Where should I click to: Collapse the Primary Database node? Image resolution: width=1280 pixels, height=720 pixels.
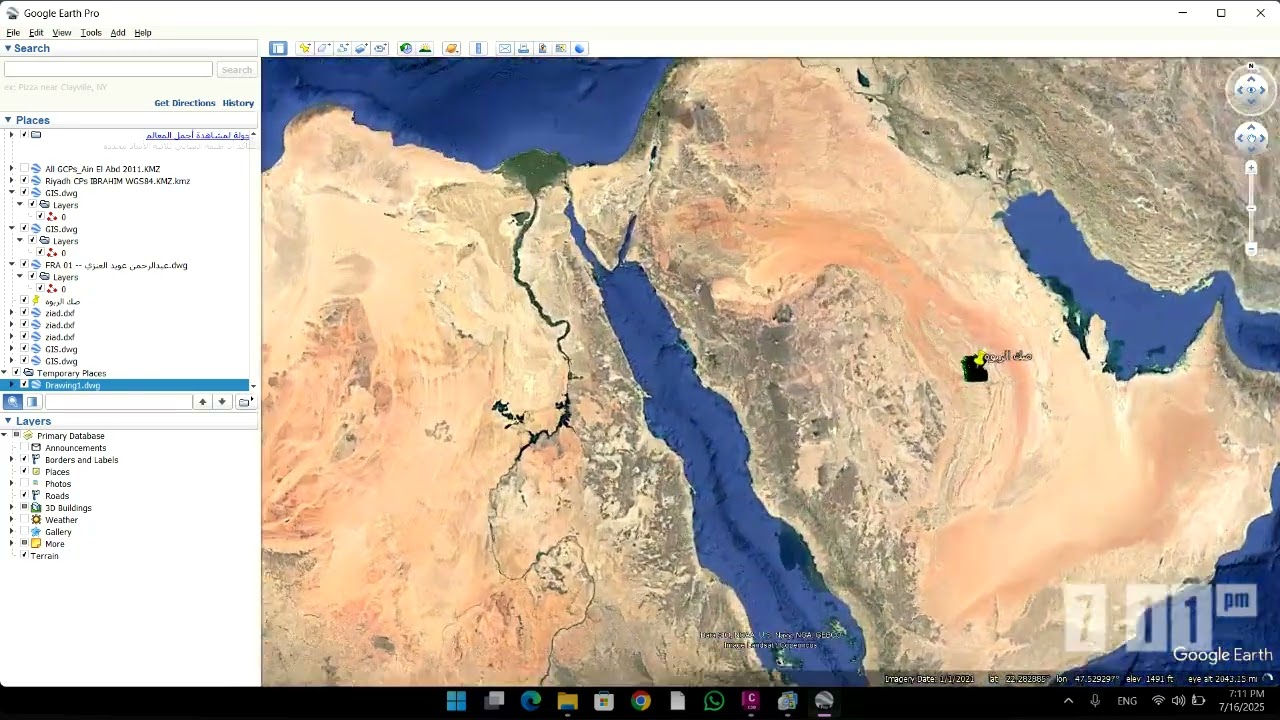pyautogui.click(x=4, y=436)
